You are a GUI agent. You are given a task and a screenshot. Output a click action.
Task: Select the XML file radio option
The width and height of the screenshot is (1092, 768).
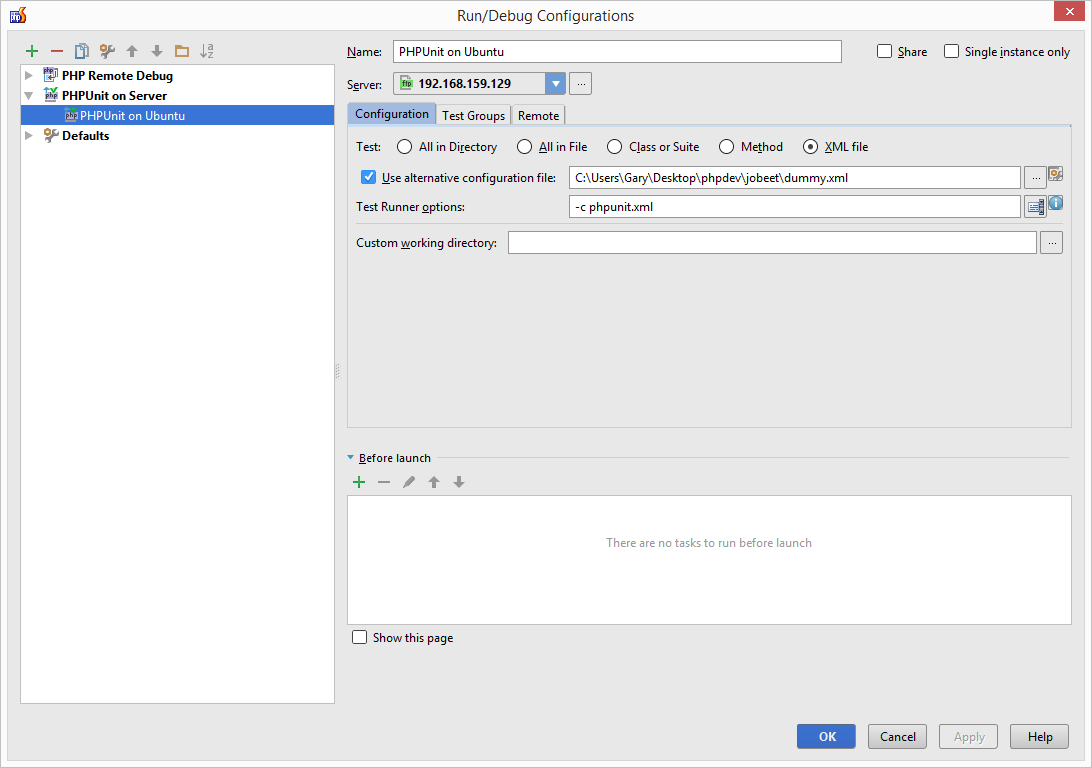[x=810, y=146]
